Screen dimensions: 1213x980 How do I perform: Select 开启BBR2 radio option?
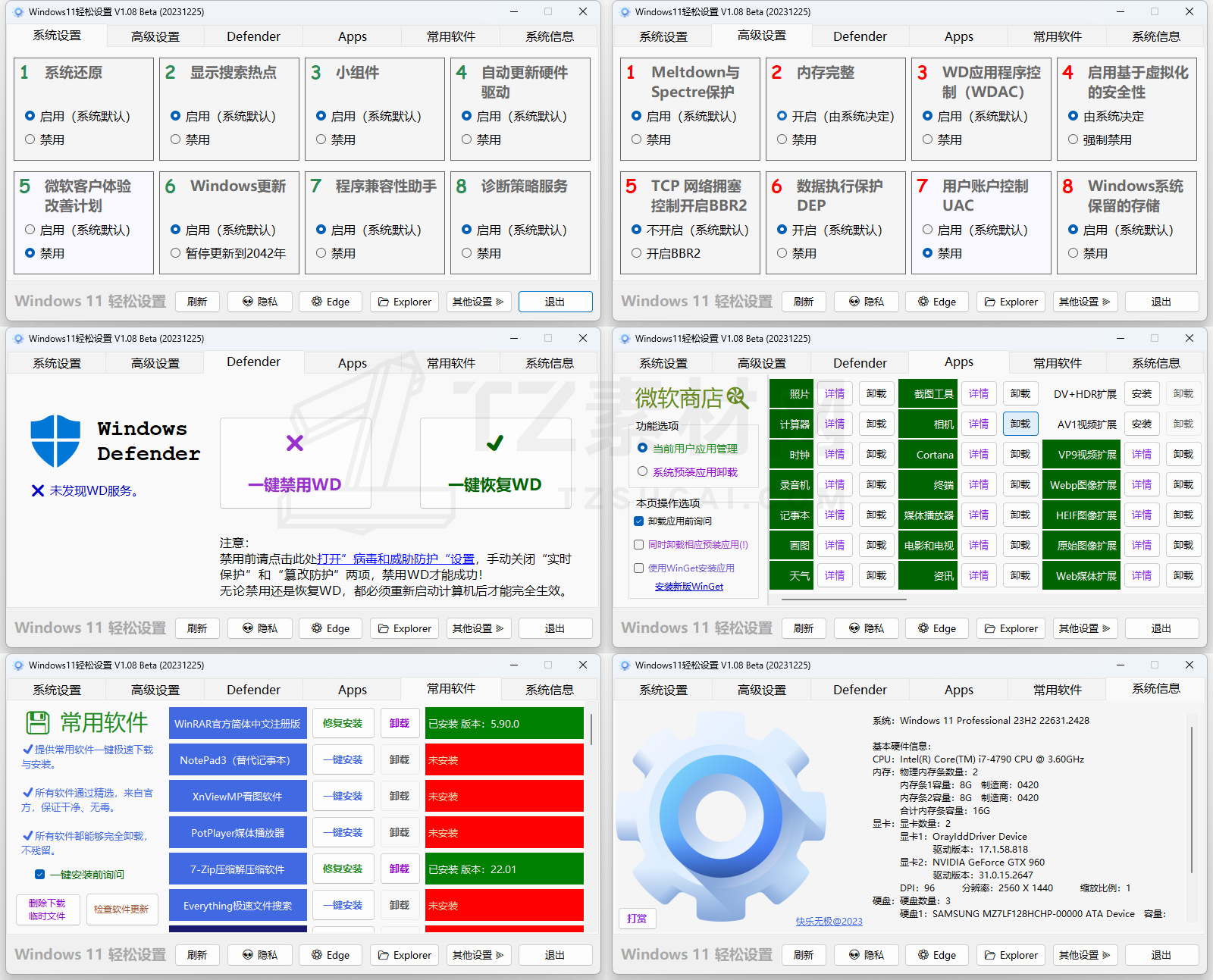coord(637,253)
